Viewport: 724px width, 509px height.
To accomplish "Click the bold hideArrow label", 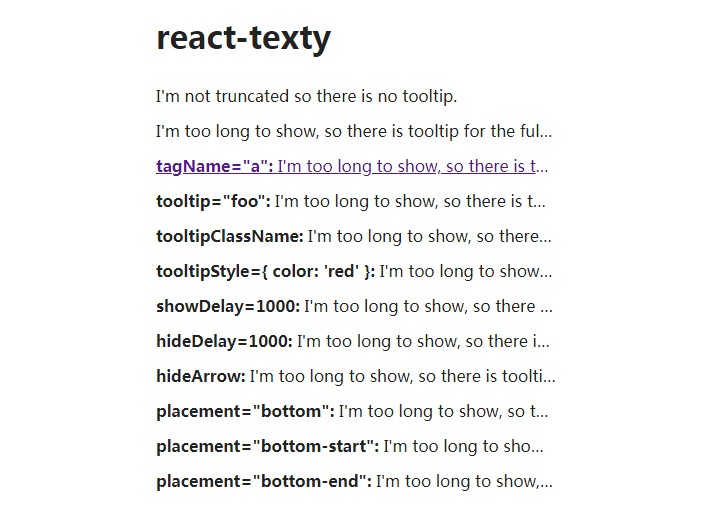I will click(200, 377).
